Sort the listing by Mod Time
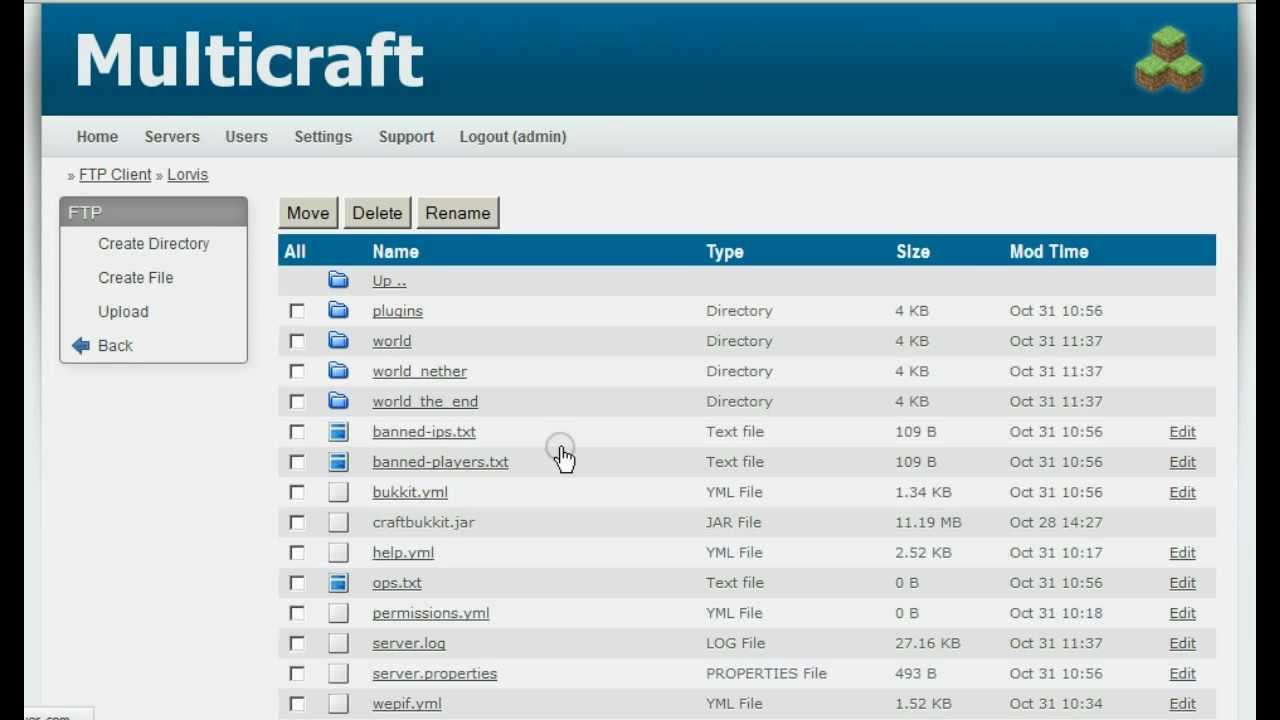Image resolution: width=1280 pixels, height=720 pixels. pos(1048,251)
